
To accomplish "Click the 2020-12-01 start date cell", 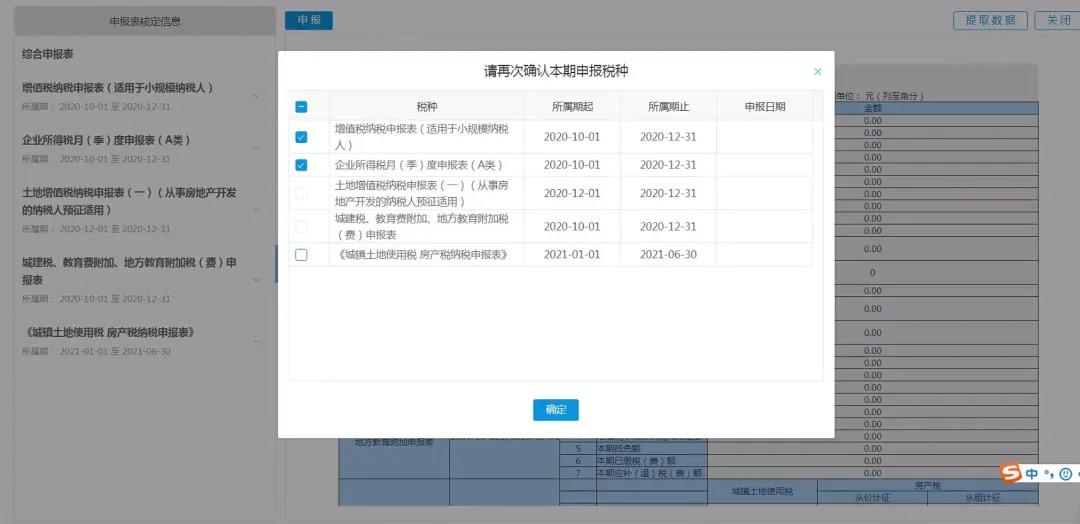I will pyautogui.click(x=572, y=193).
